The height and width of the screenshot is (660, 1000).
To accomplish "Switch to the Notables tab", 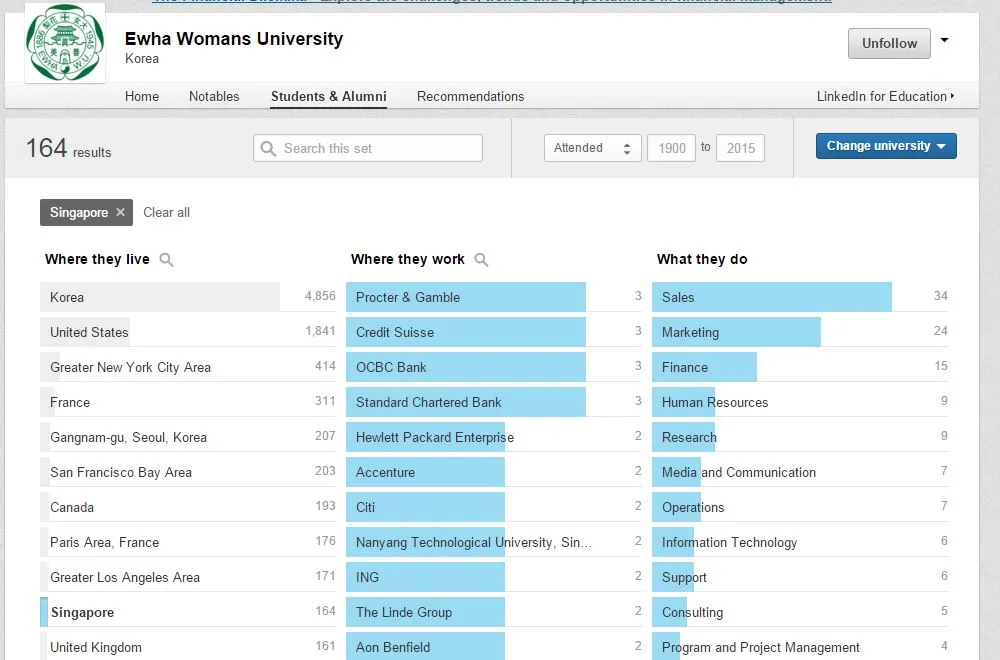I will pos(214,96).
